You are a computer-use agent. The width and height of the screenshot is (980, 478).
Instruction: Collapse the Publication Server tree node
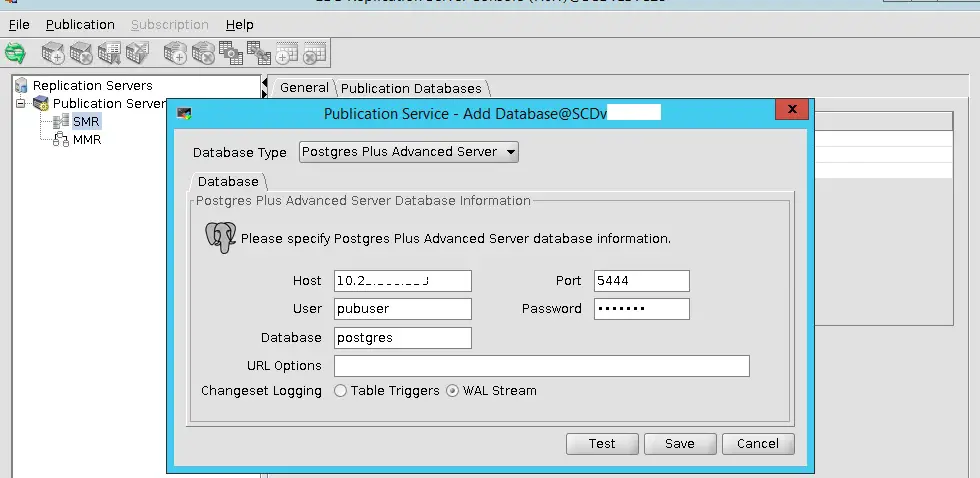pos(20,103)
